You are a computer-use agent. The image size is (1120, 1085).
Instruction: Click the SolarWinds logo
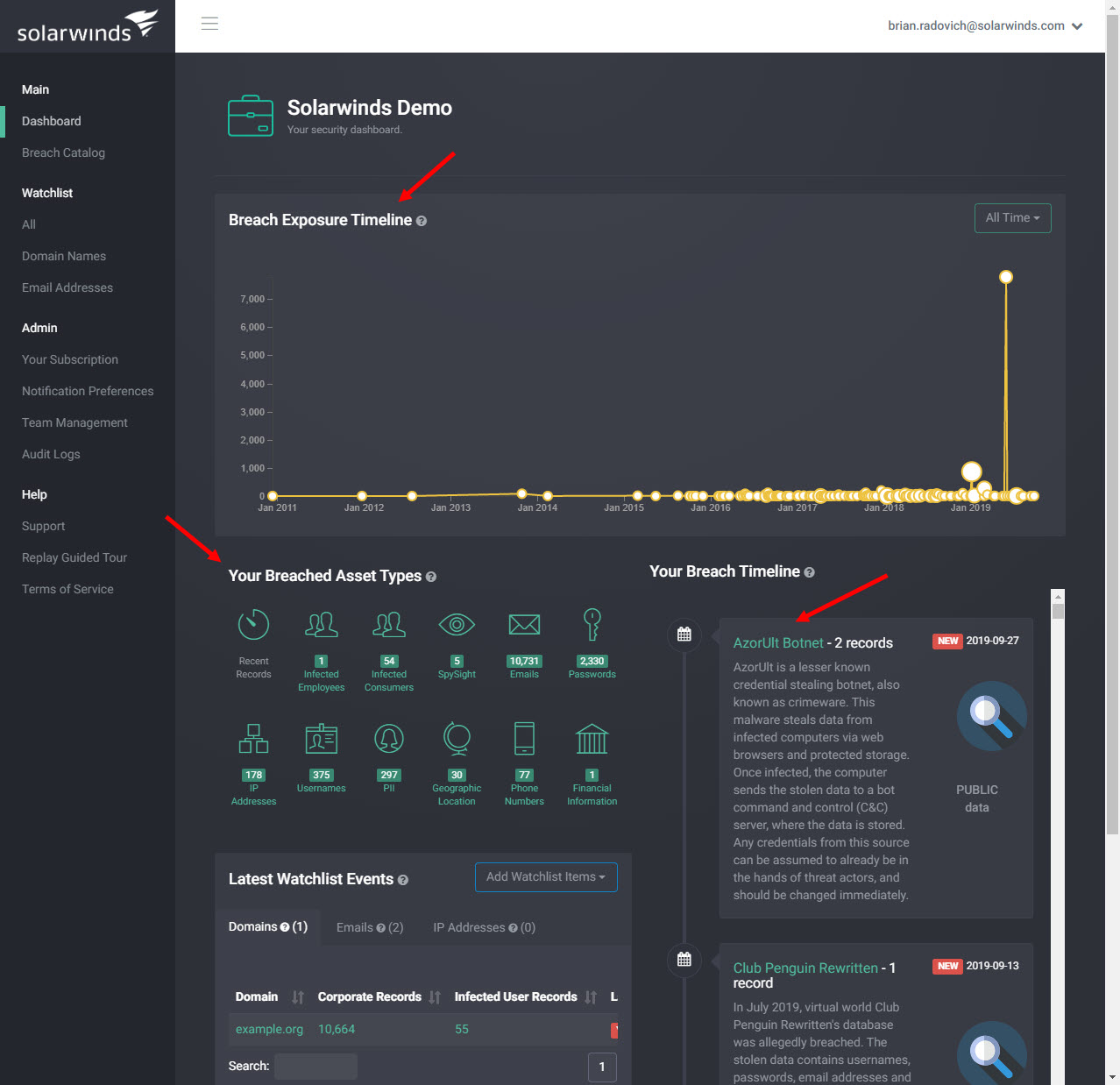point(88,26)
